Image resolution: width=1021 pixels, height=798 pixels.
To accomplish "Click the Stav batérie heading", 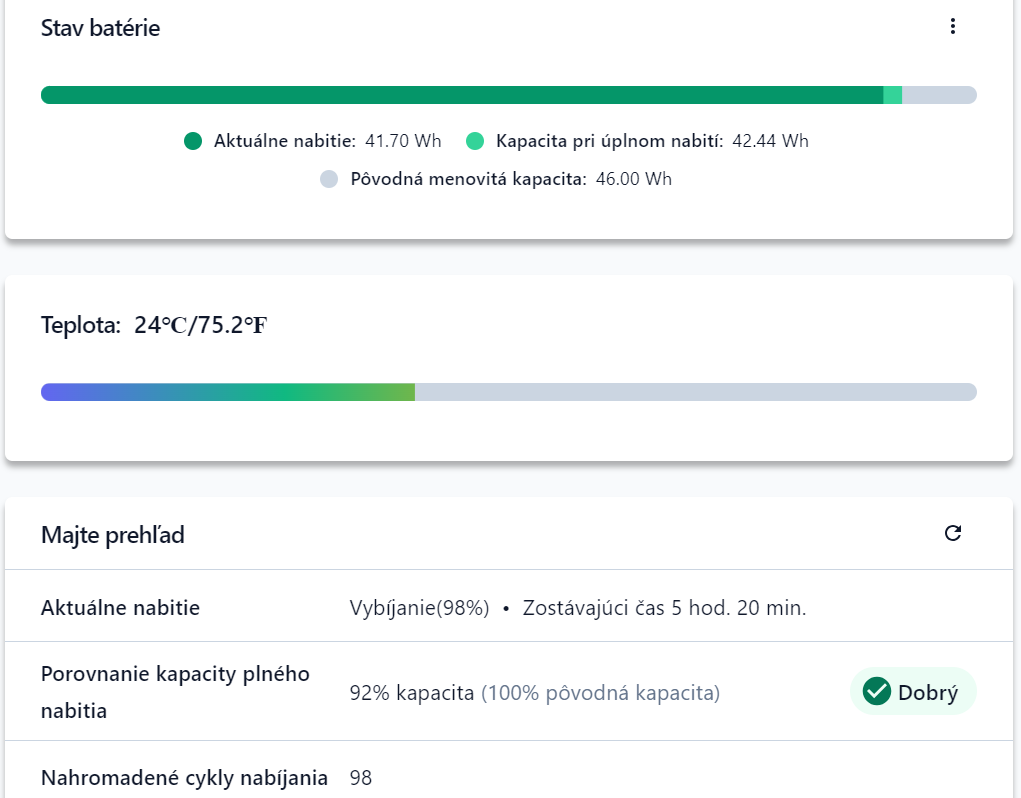I will [x=100, y=28].
